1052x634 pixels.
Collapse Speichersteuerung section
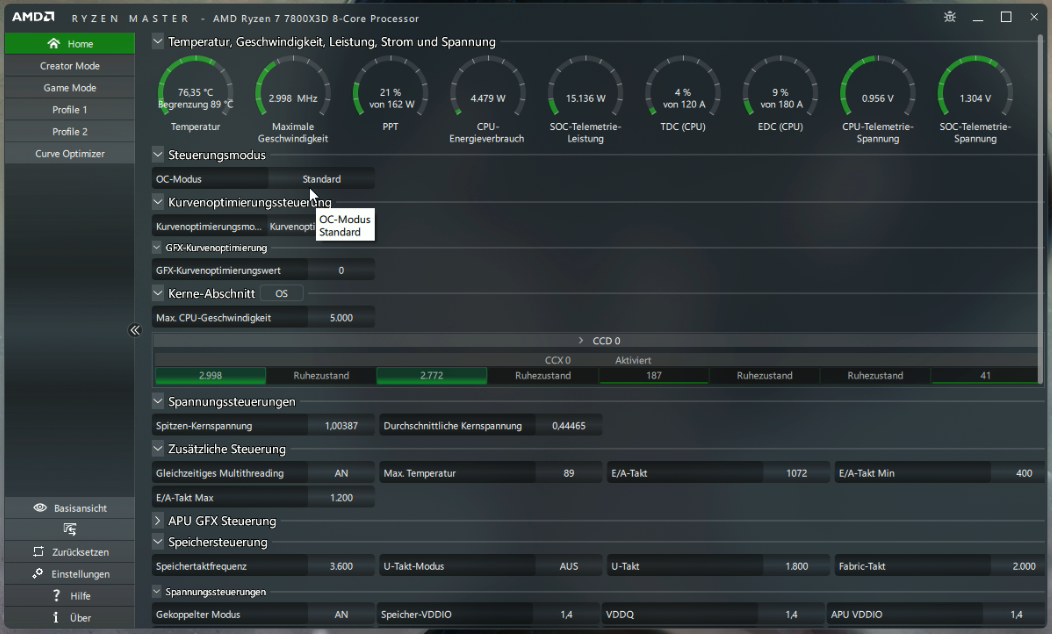pyautogui.click(x=158, y=541)
